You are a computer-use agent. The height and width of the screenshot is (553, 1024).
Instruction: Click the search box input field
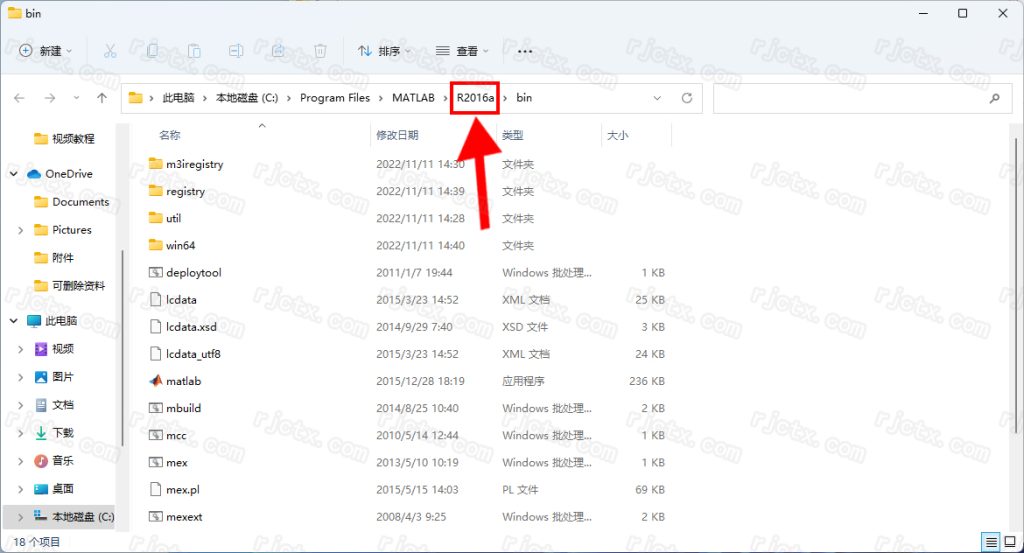click(x=860, y=98)
